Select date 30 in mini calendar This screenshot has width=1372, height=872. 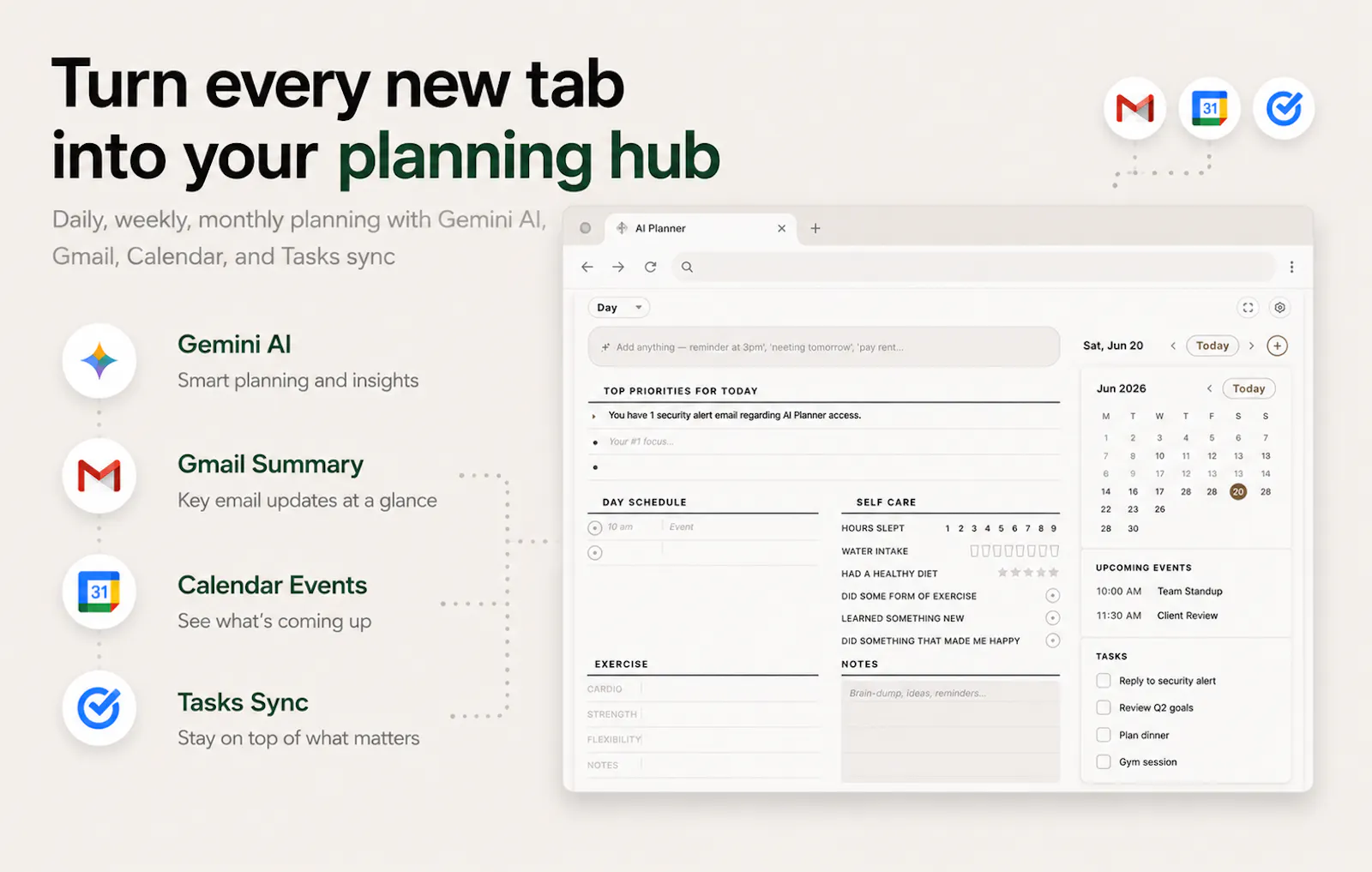1133,529
